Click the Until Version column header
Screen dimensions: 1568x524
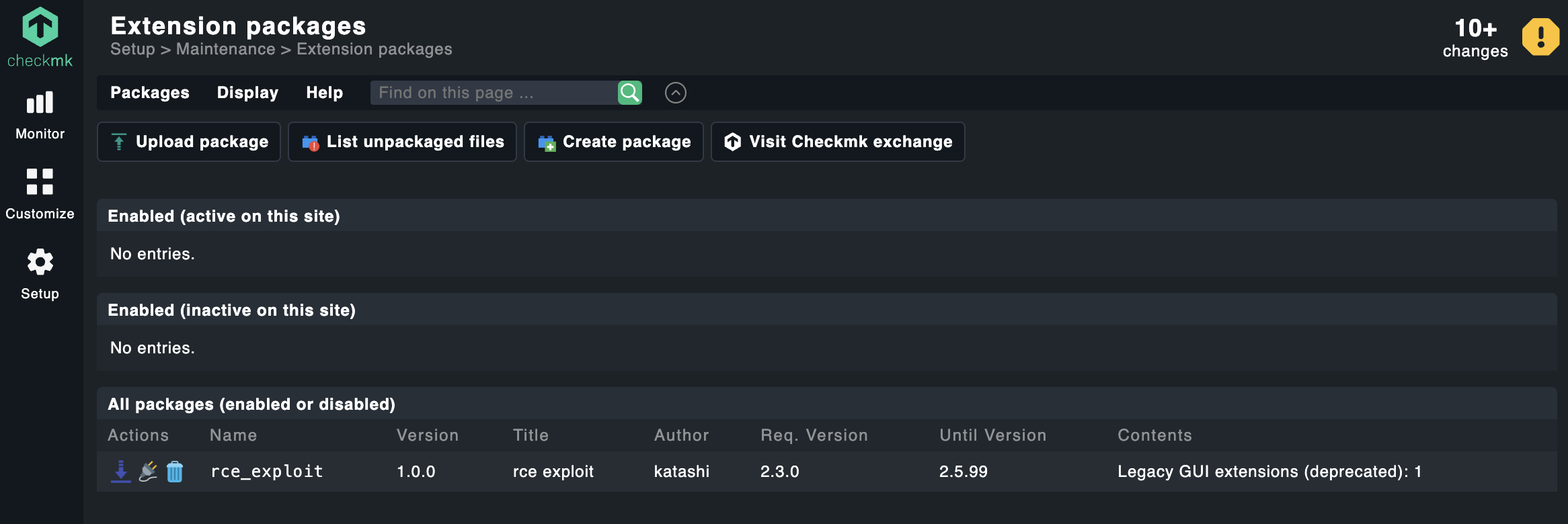click(x=993, y=435)
